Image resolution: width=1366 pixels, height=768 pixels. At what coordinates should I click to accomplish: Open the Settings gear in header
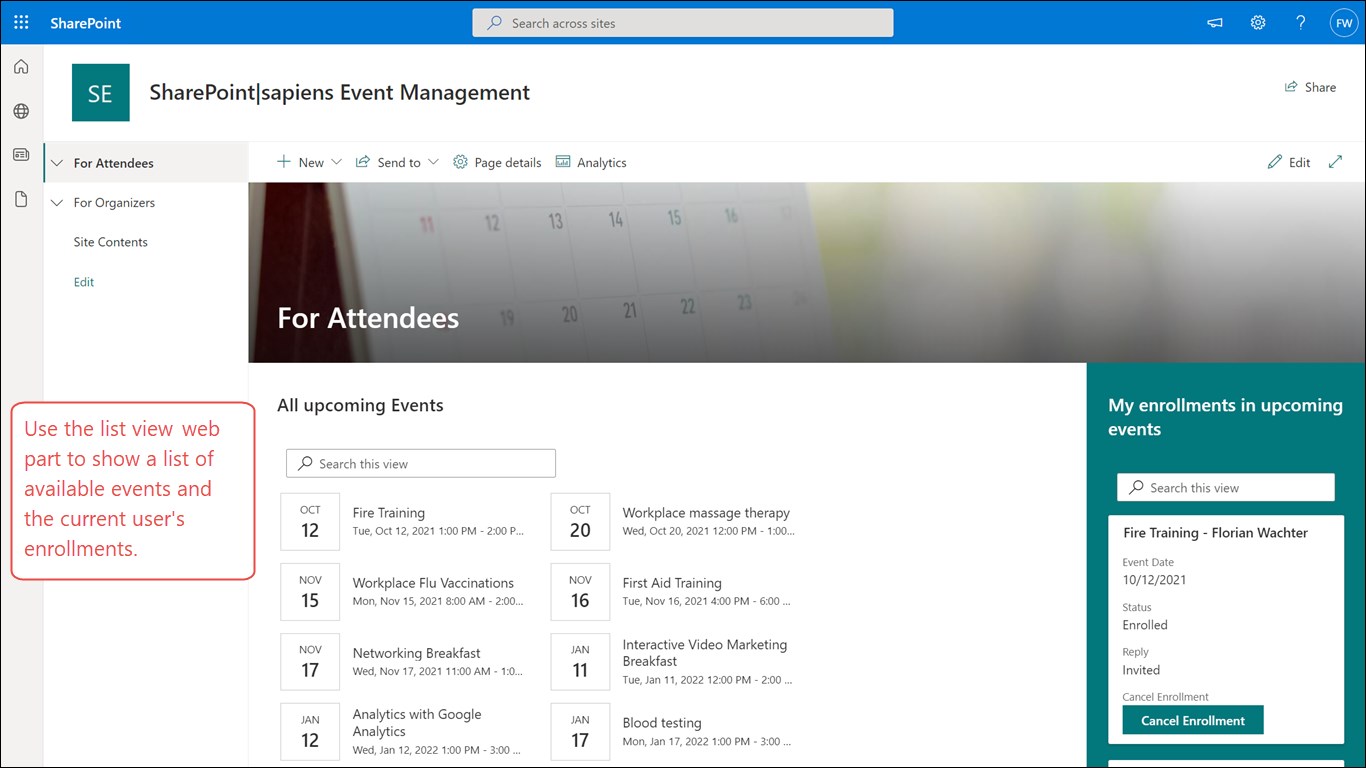coord(1258,22)
